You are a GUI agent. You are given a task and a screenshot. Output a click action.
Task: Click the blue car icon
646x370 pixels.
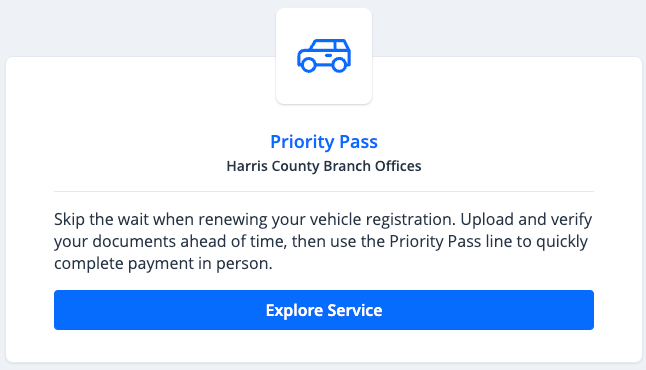[324, 56]
